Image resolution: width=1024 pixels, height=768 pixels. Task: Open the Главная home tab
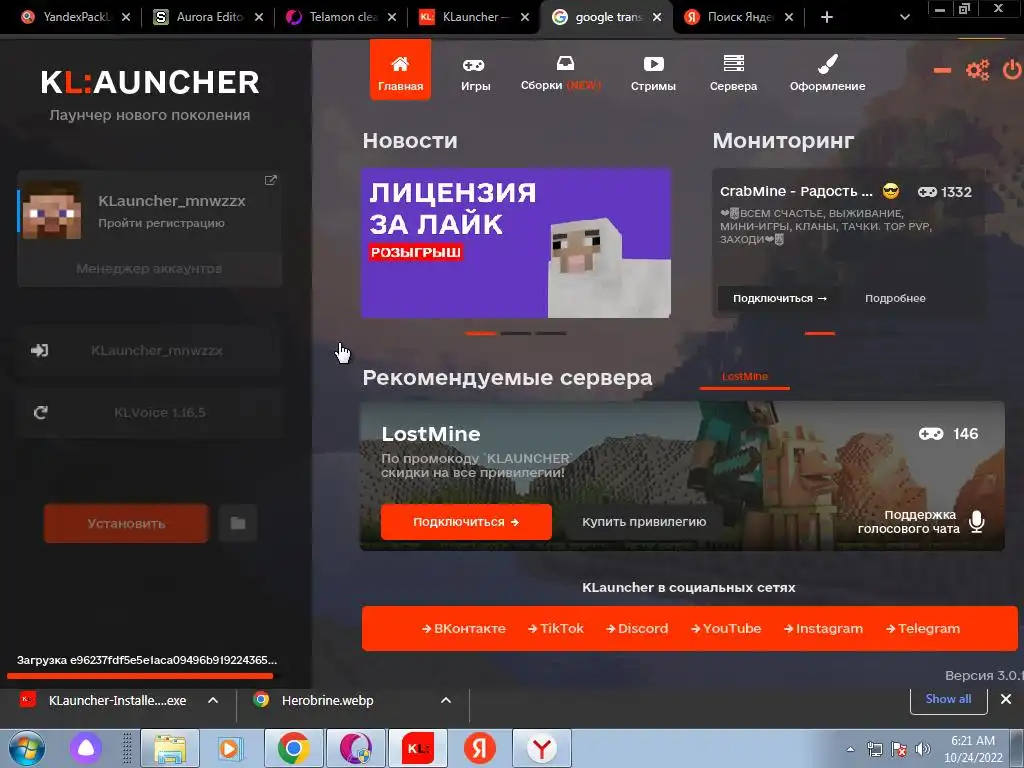(400, 70)
